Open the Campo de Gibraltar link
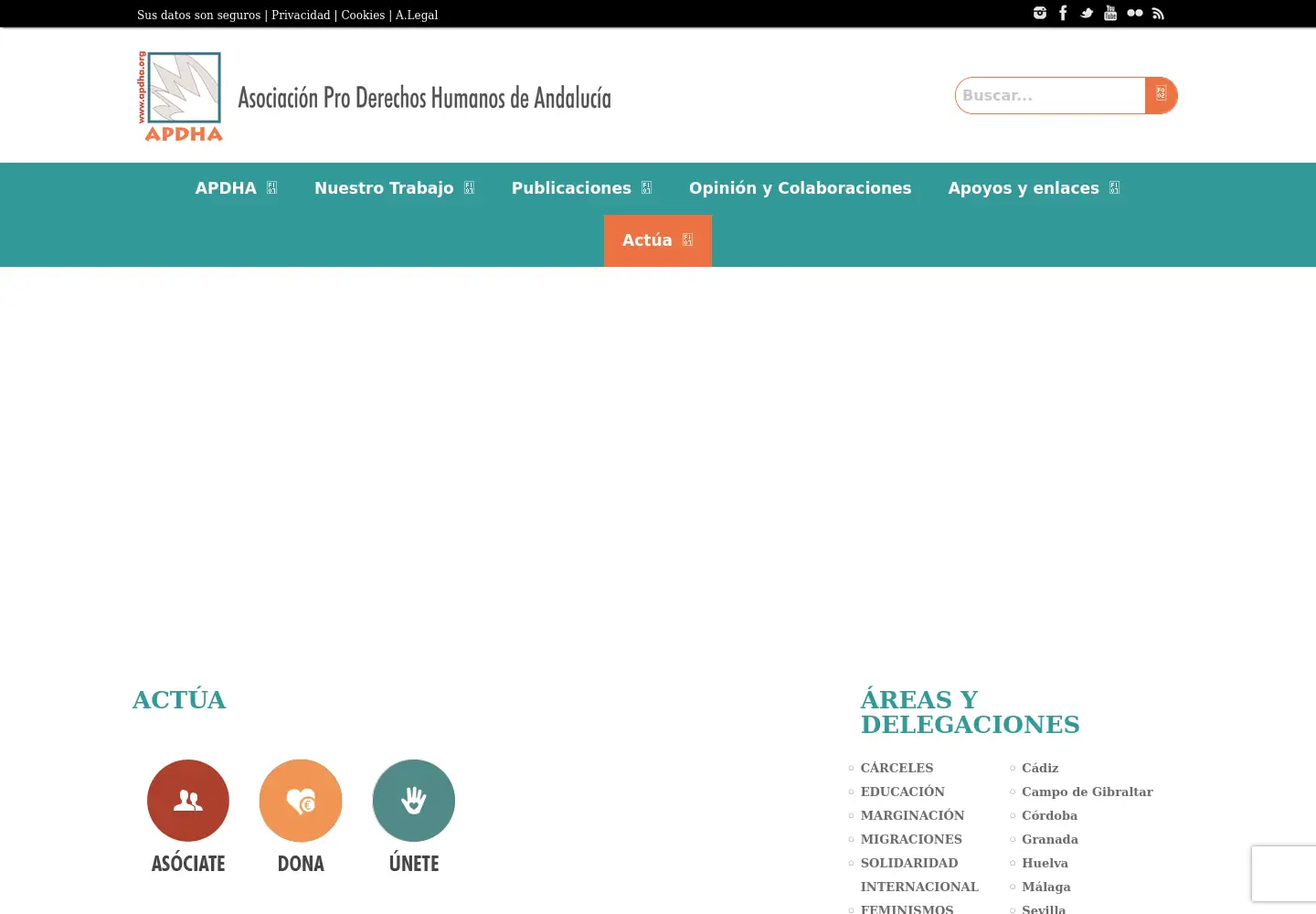This screenshot has height=914, width=1316. click(x=1088, y=792)
